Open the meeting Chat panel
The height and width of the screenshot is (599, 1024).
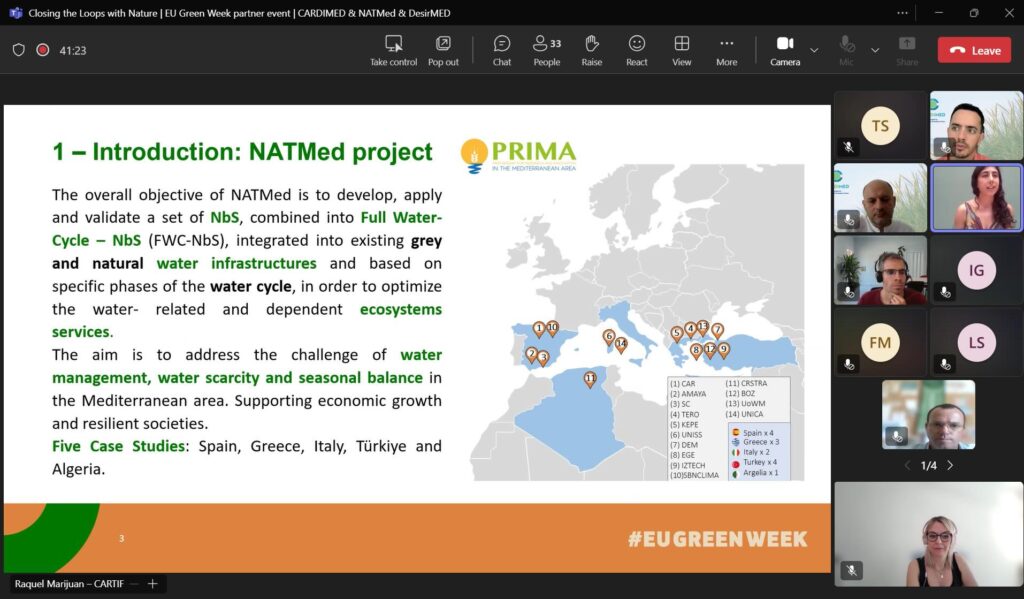(x=502, y=50)
